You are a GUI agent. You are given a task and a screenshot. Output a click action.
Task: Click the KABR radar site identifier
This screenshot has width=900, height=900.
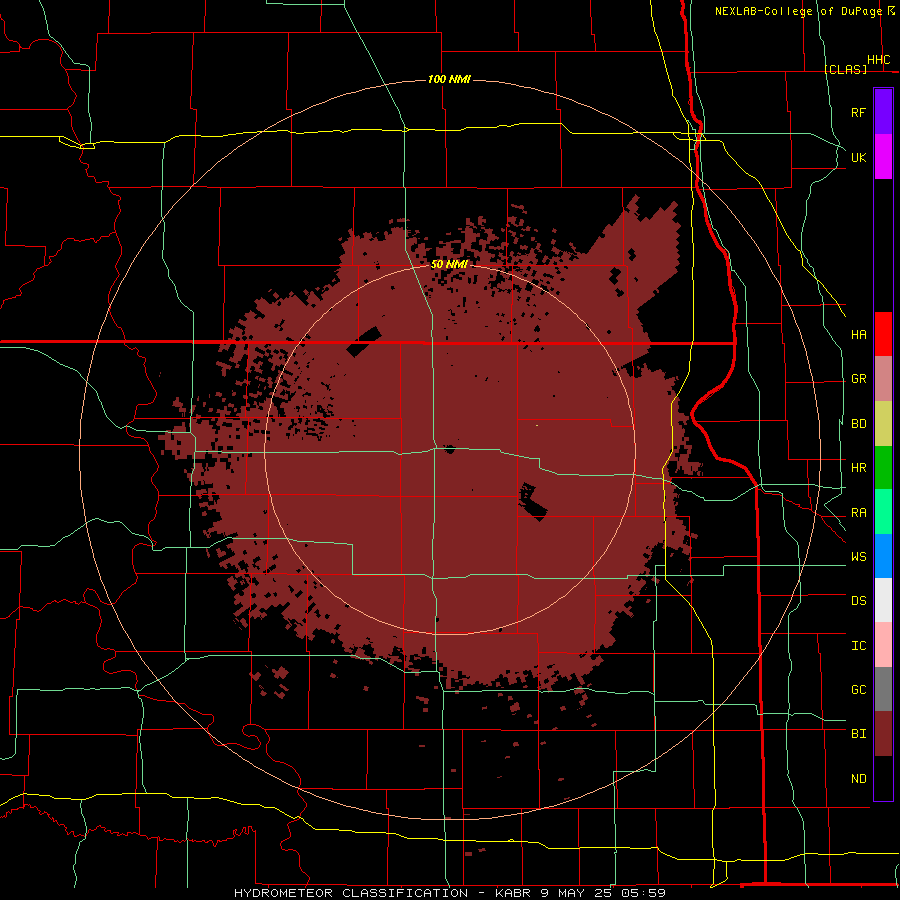513,893
